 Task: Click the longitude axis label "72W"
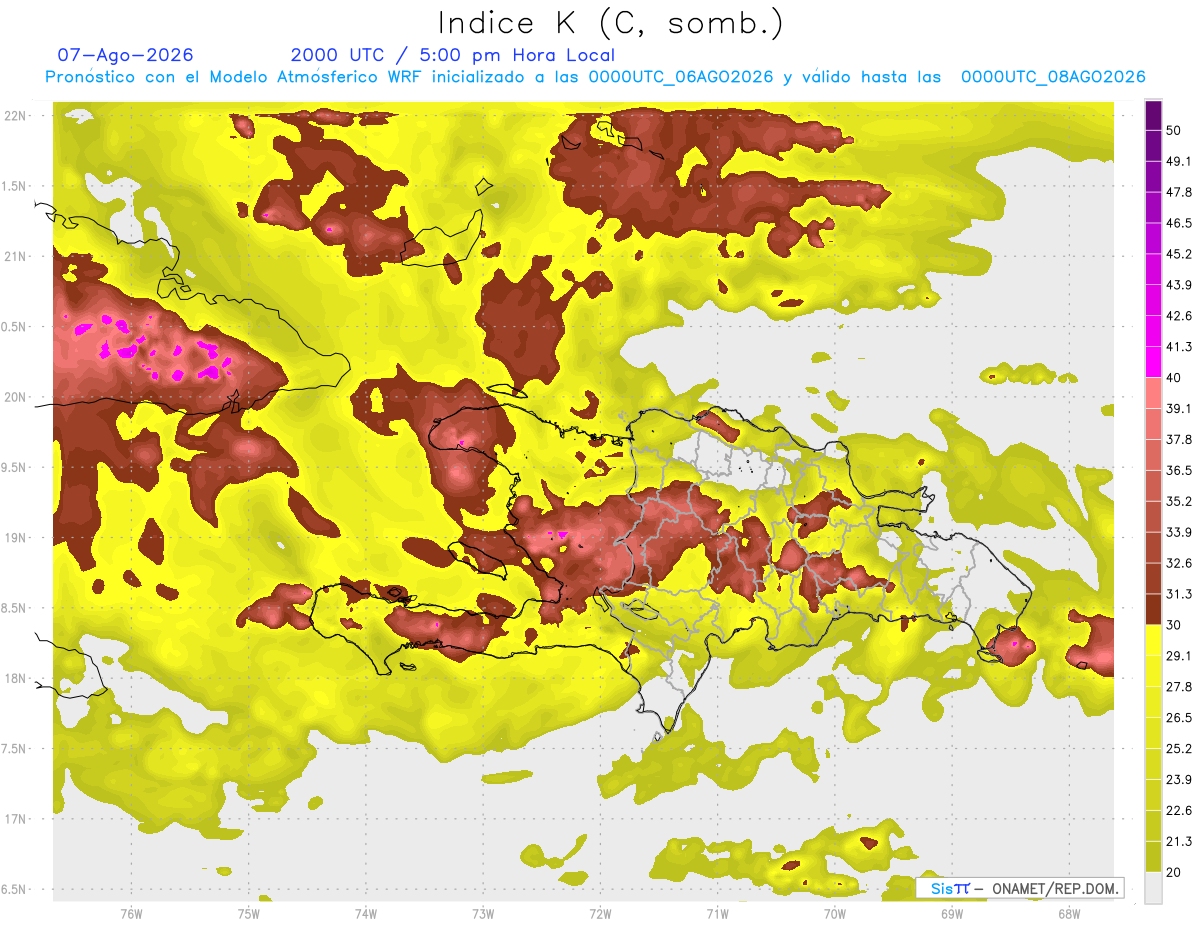pos(600,913)
